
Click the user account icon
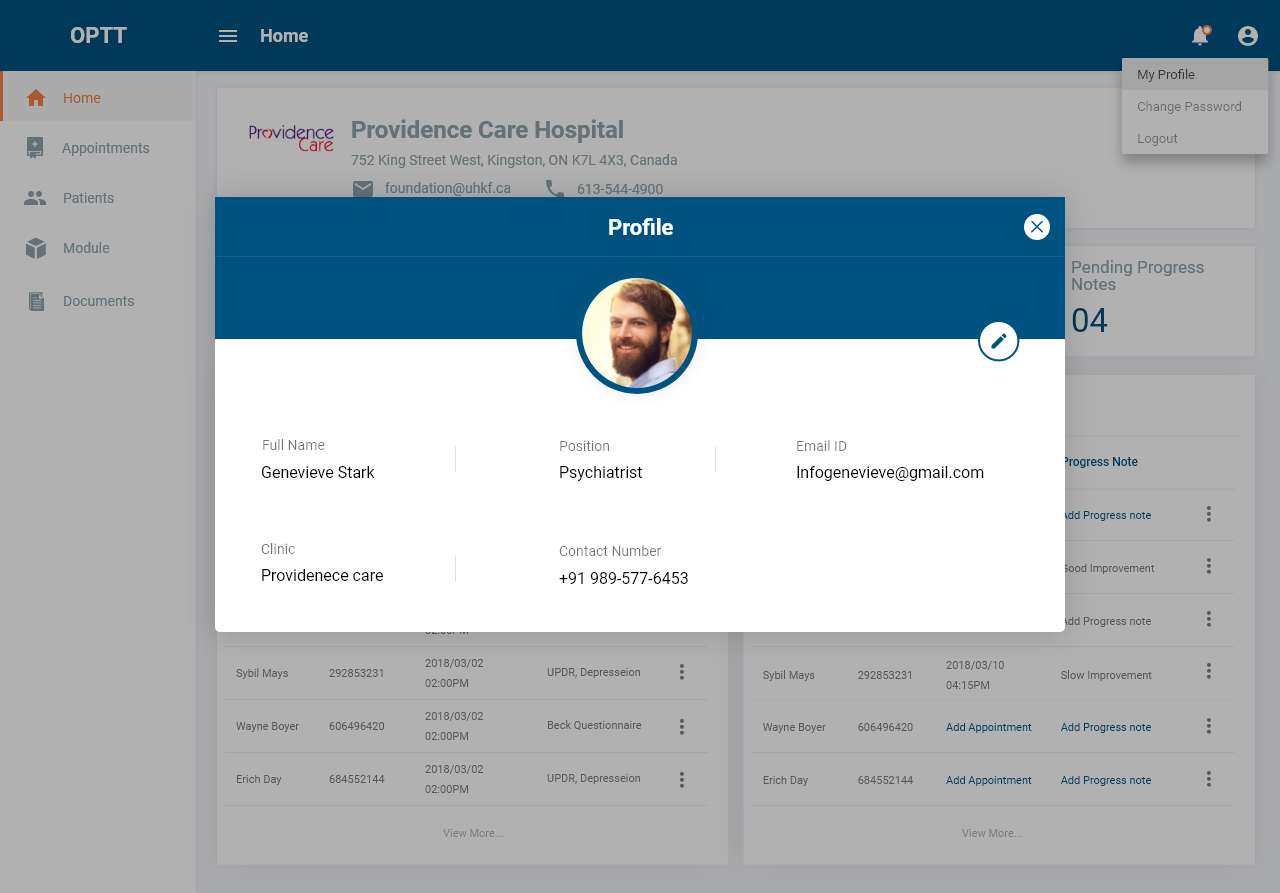[x=1248, y=36]
